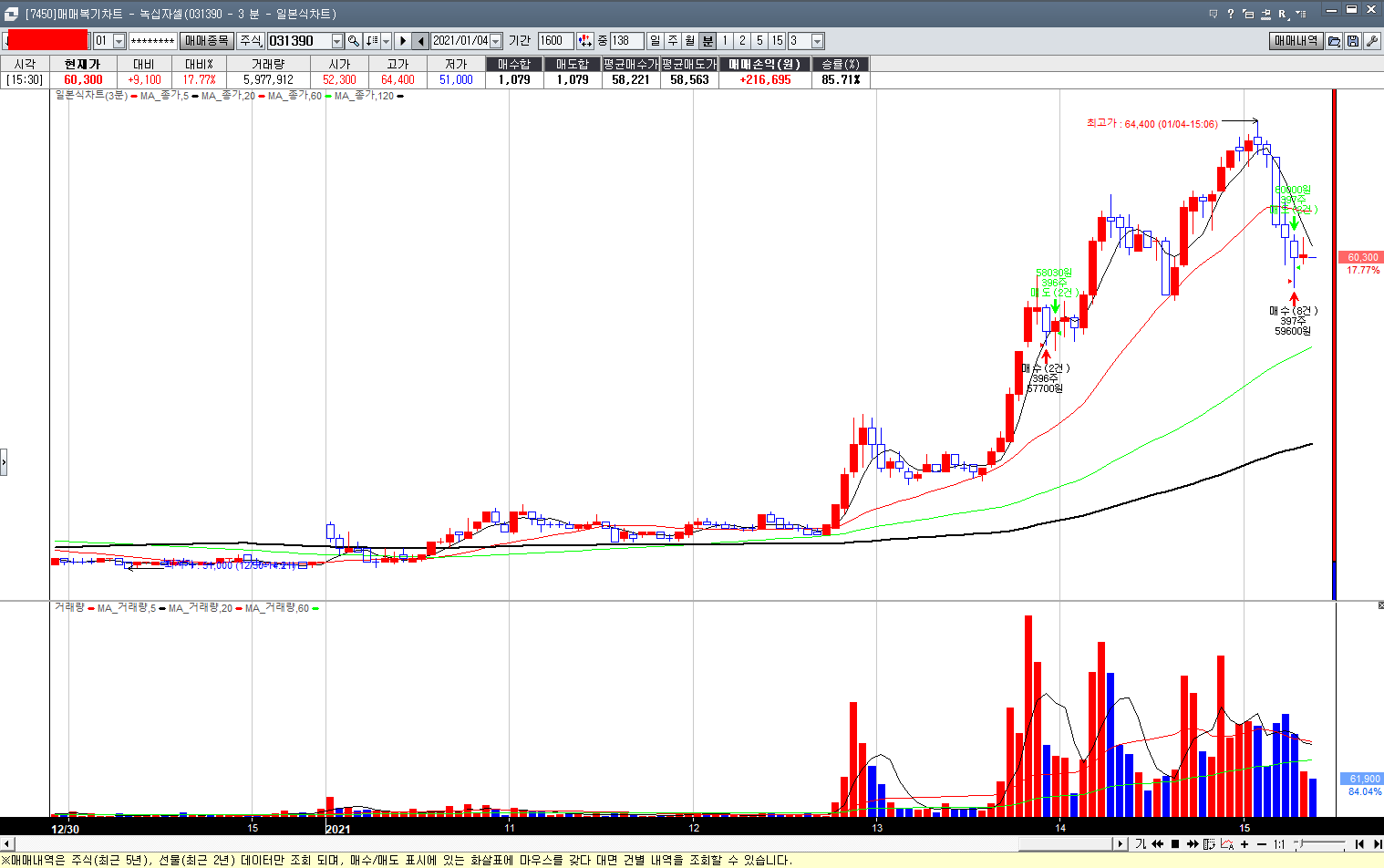This screenshot has width=1384, height=868.
Task: Select 1 minute interval toggle
Action: (x=725, y=41)
